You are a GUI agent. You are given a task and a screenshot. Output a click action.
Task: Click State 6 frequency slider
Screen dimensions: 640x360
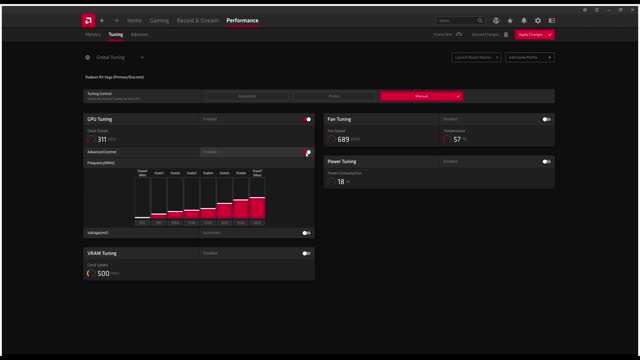(x=241, y=198)
